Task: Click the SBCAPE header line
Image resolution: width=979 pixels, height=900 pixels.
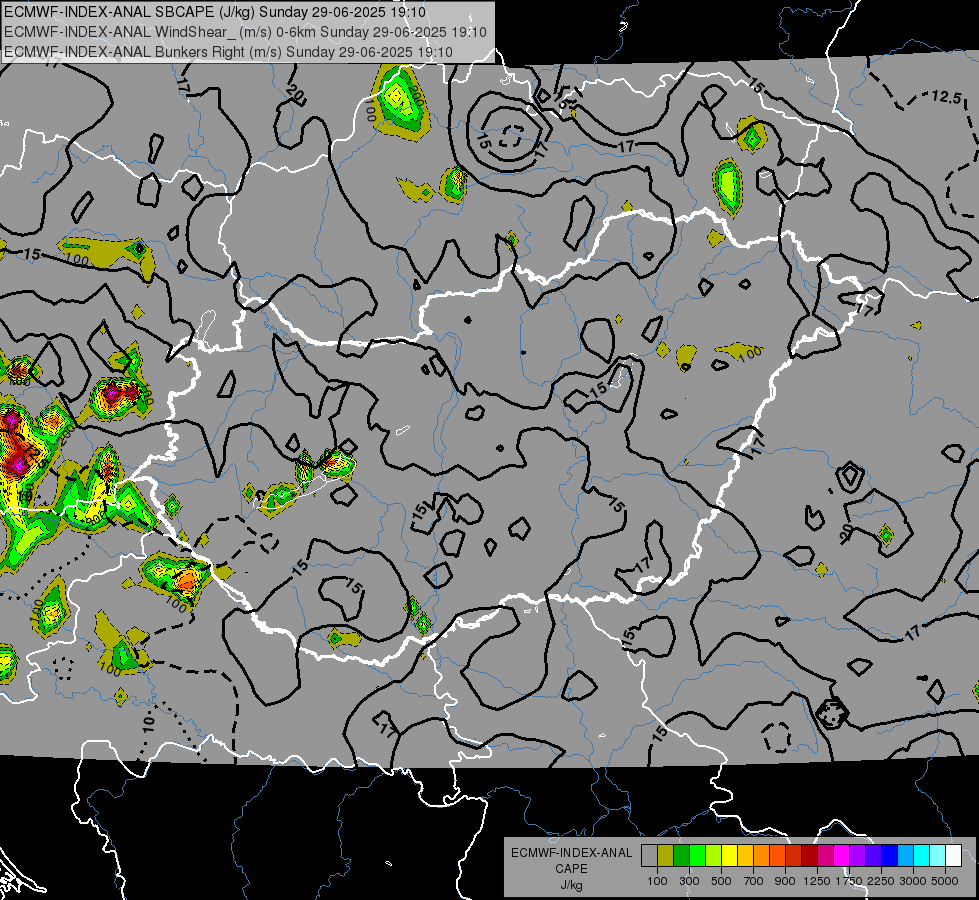Action: click(x=215, y=12)
